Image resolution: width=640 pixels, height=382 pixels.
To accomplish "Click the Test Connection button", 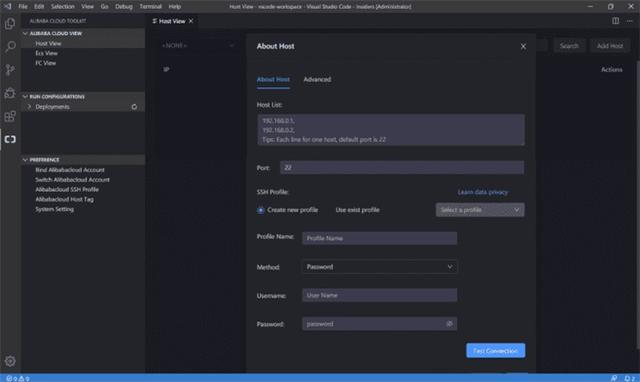I will (x=496, y=351).
